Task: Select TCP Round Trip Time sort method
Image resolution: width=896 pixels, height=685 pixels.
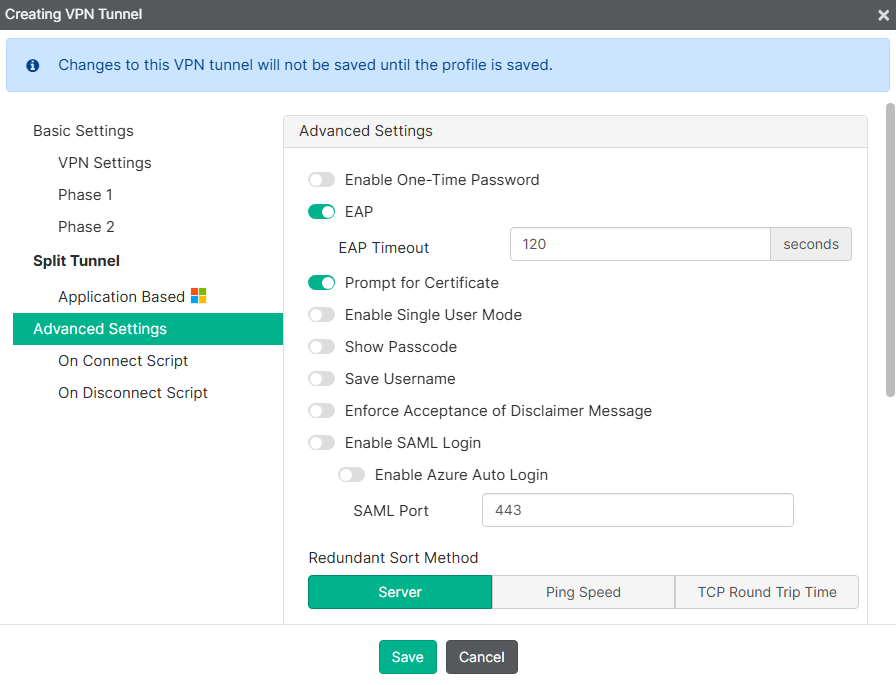Action: (766, 592)
